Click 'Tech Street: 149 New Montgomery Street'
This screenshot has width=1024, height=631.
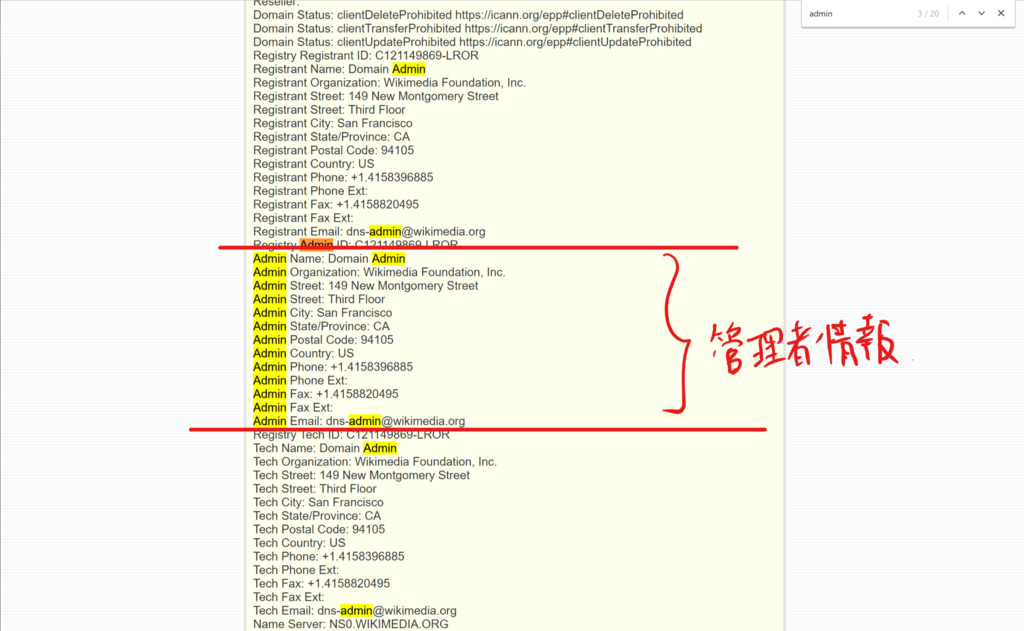click(x=361, y=476)
